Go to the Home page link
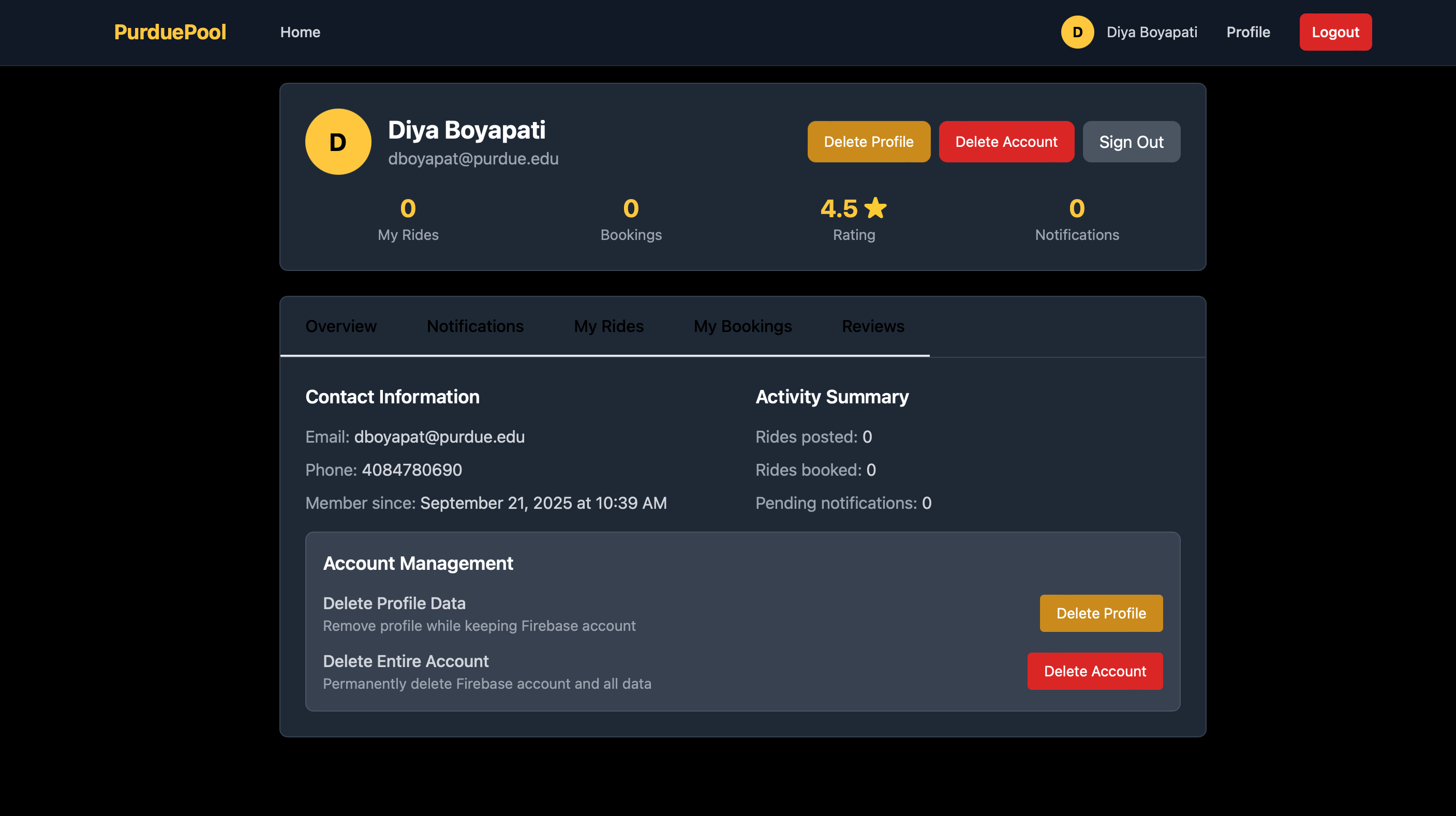 300,32
